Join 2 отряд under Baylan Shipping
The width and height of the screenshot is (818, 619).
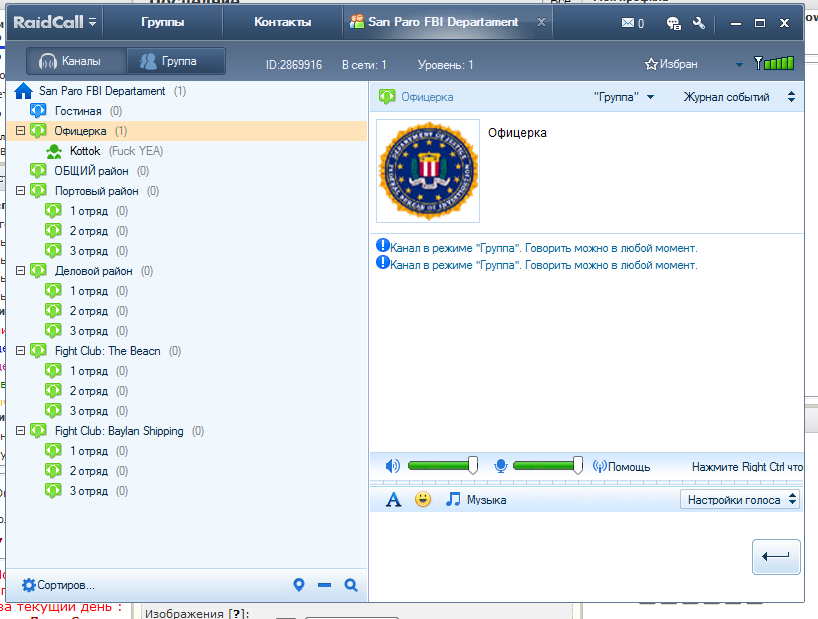click(x=89, y=471)
